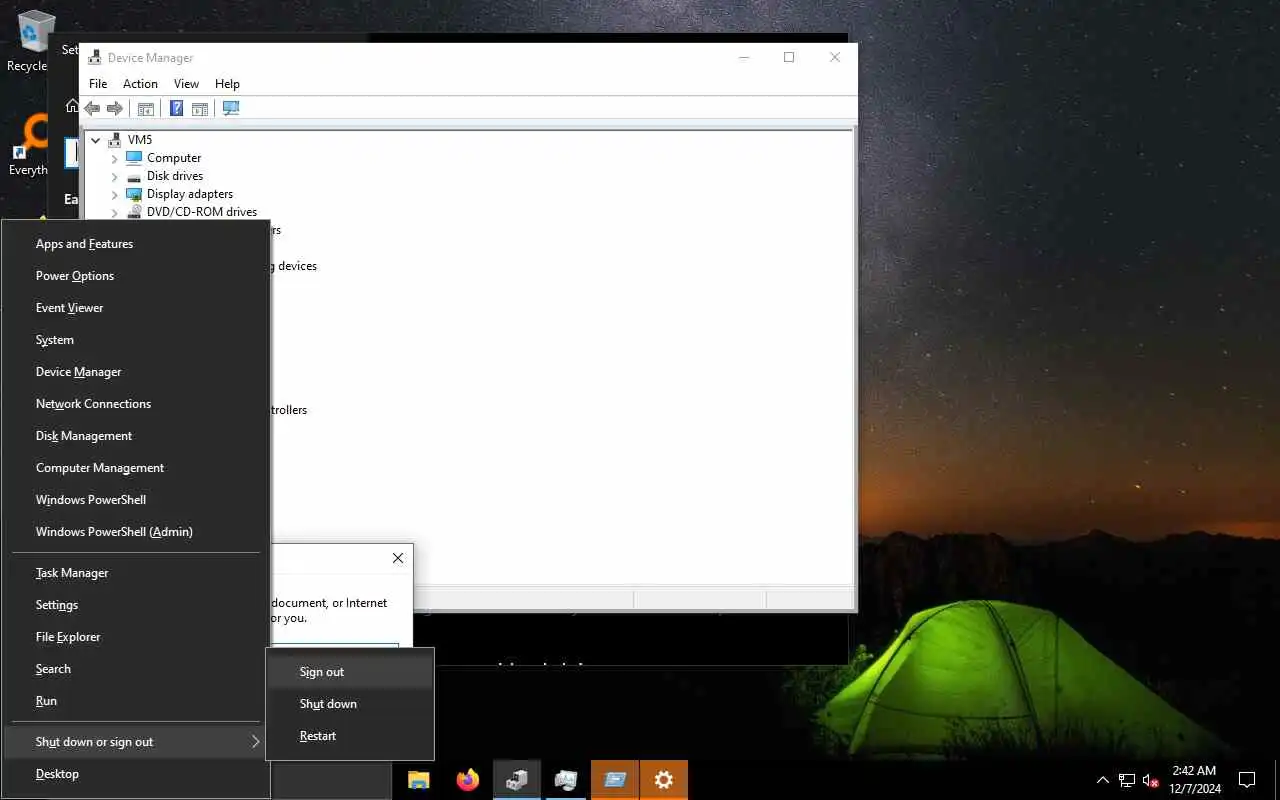Image resolution: width=1280 pixels, height=800 pixels.
Task: Launch Firefox from the taskbar
Action: tap(467, 780)
